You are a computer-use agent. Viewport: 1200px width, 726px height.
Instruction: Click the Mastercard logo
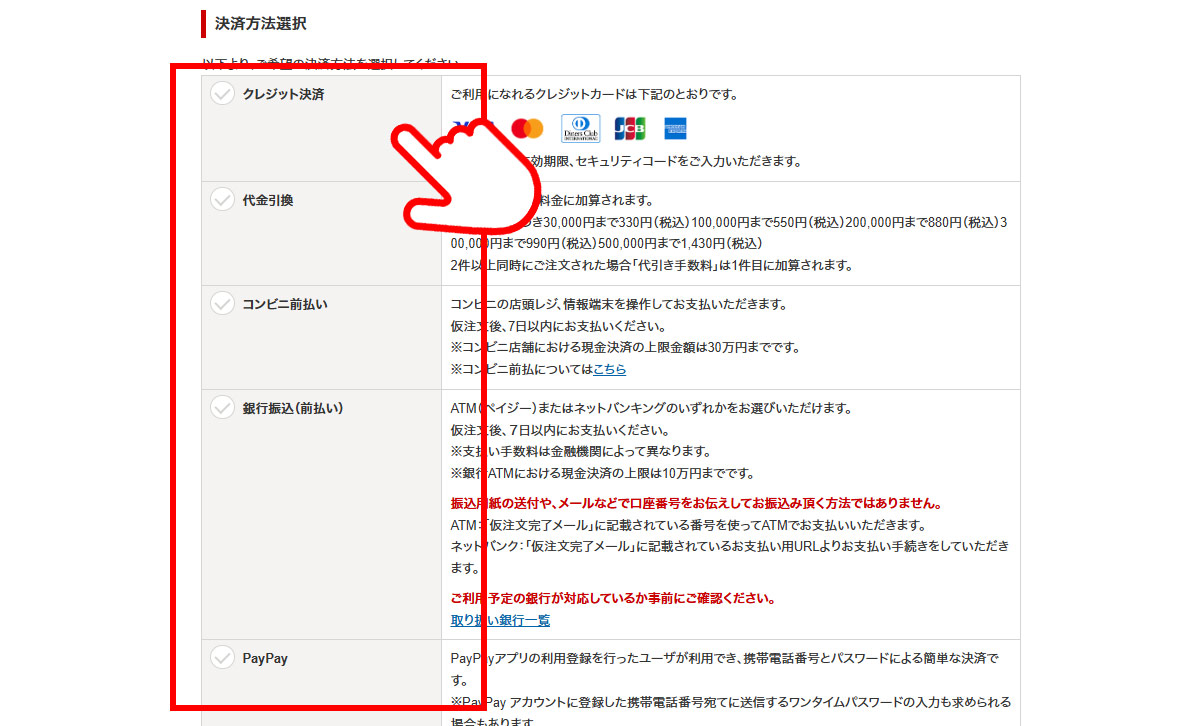[x=526, y=129]
